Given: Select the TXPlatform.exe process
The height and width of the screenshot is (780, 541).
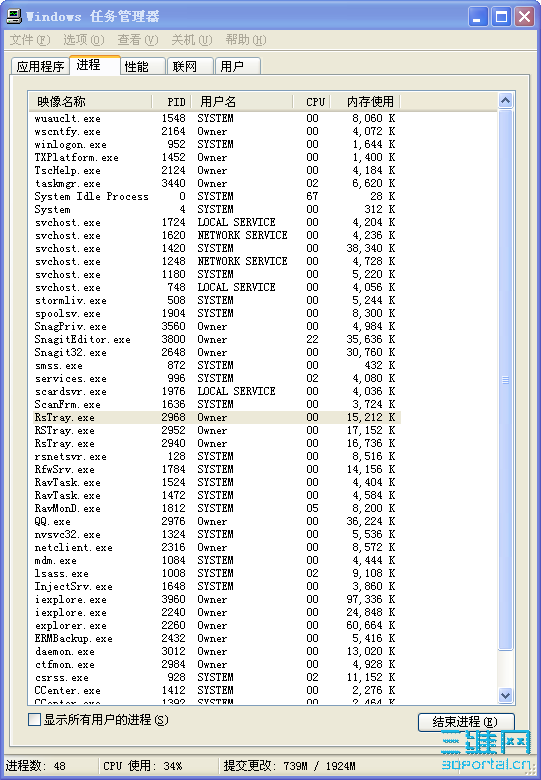Looking at the screenshot, I should 217,157.
